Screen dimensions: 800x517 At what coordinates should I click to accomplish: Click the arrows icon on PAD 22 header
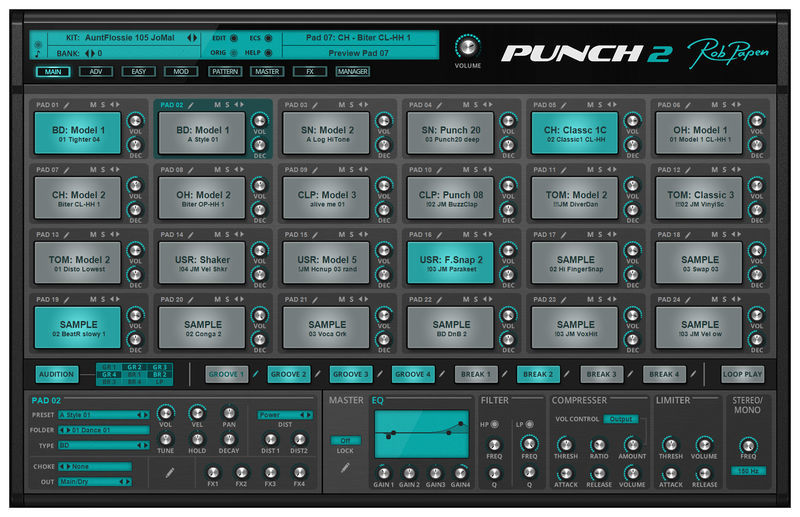(488, 299)
